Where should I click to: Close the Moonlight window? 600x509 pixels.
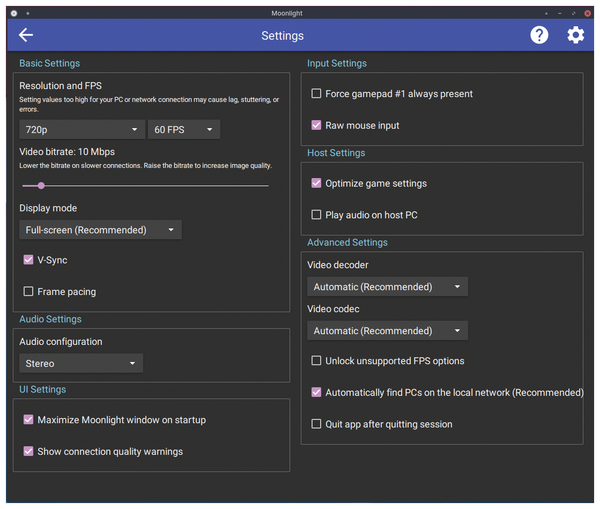click(x=587, y=13)
